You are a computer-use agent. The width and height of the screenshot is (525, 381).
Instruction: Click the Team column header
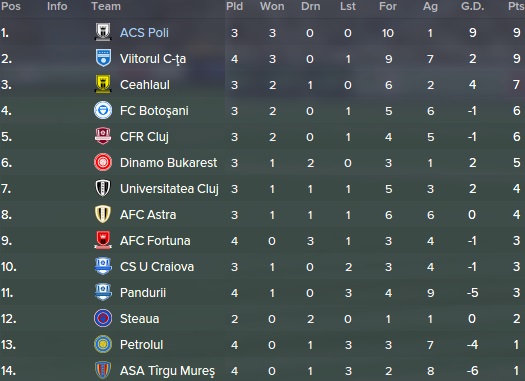pyautogui.click(x=106, y=6)
